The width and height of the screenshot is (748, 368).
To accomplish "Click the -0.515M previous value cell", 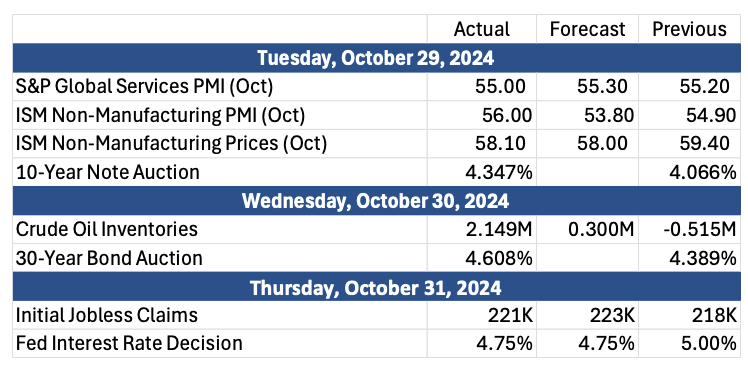I will point(690,229).
